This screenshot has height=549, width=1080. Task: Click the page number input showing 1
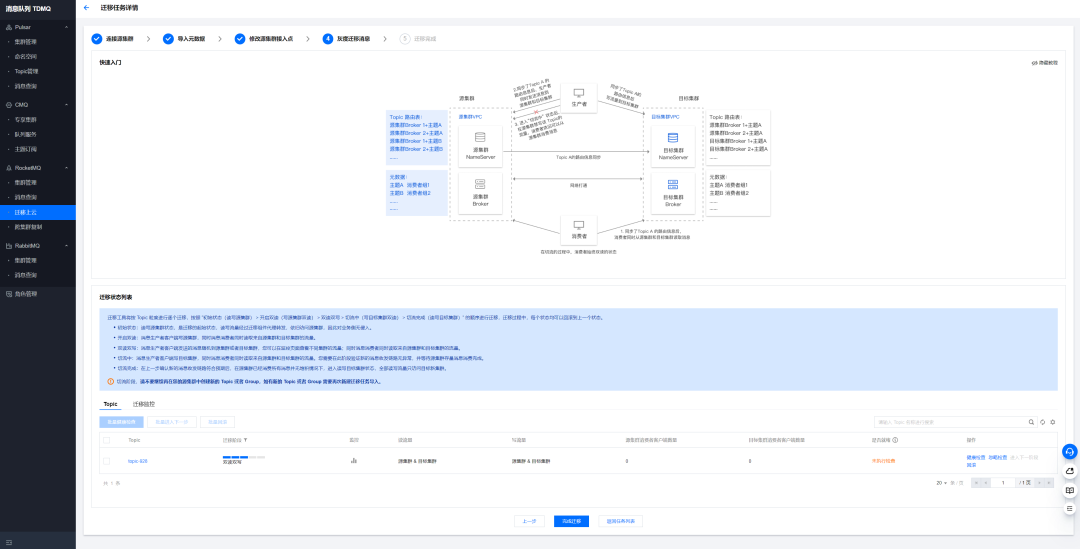[1004, 483]
